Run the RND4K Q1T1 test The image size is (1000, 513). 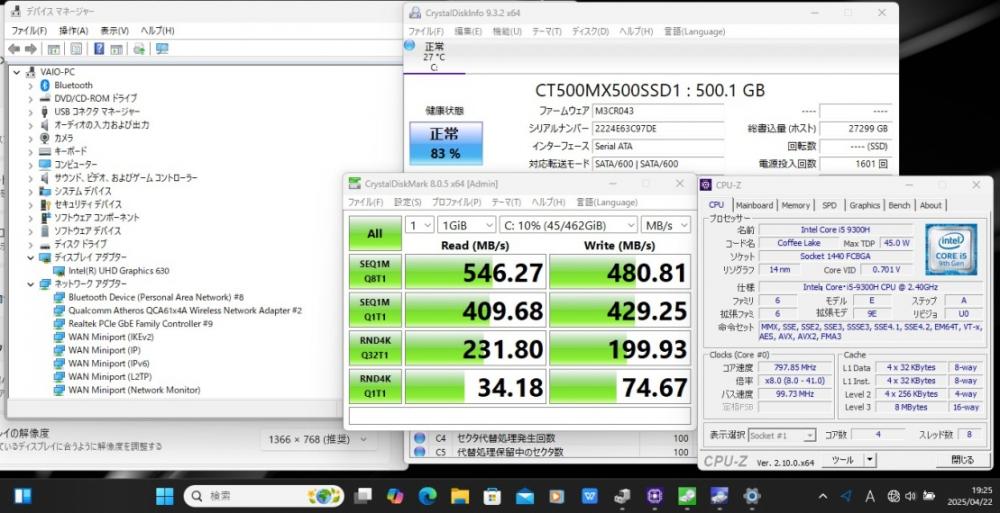pyautogui.click(x=375, y=386)
